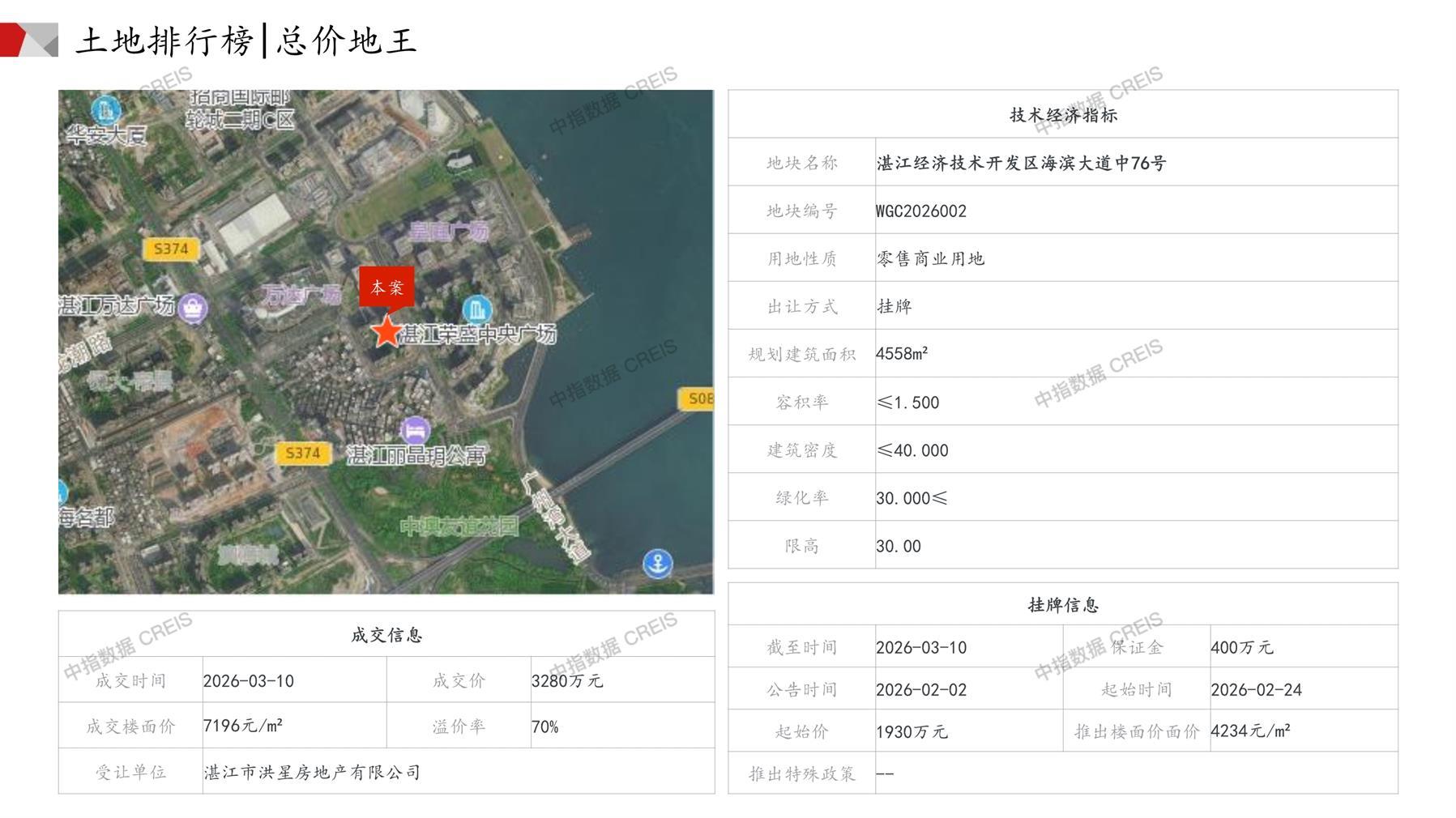Click the purple hotel icon for 湛江丽晶玥公寓
Viewport: 1456px width, 818px height.
pos(415,429)
